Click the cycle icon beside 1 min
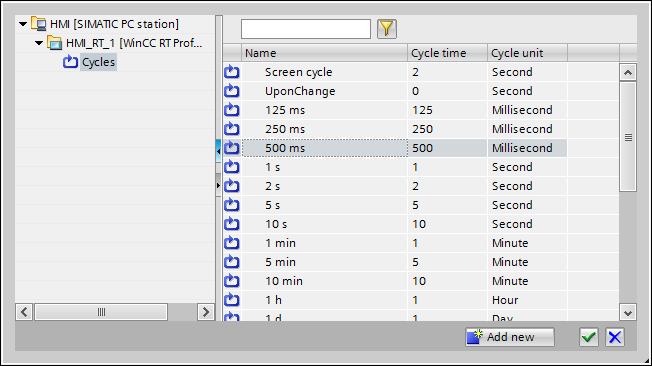Screen dimensions: 652x366 pyautogui.click(x=232, y=243)
